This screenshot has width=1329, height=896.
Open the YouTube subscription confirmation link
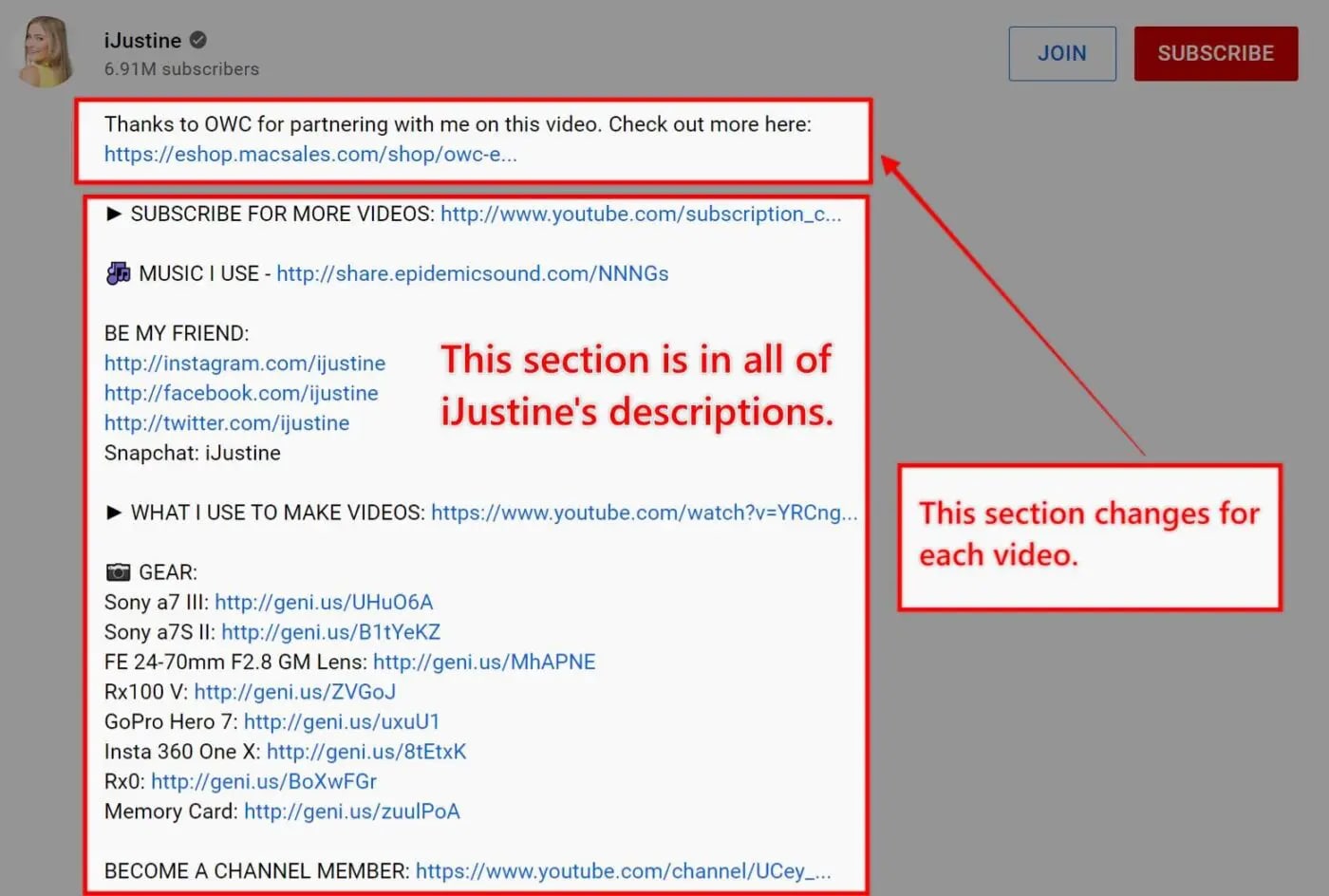coord(641,214)
